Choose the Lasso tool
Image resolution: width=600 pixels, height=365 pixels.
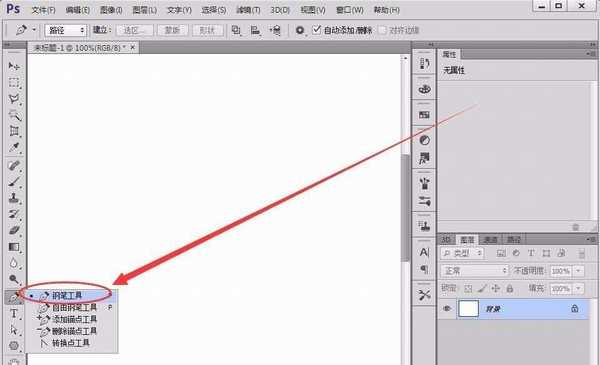pyautogui.click(x=14, y=99)
